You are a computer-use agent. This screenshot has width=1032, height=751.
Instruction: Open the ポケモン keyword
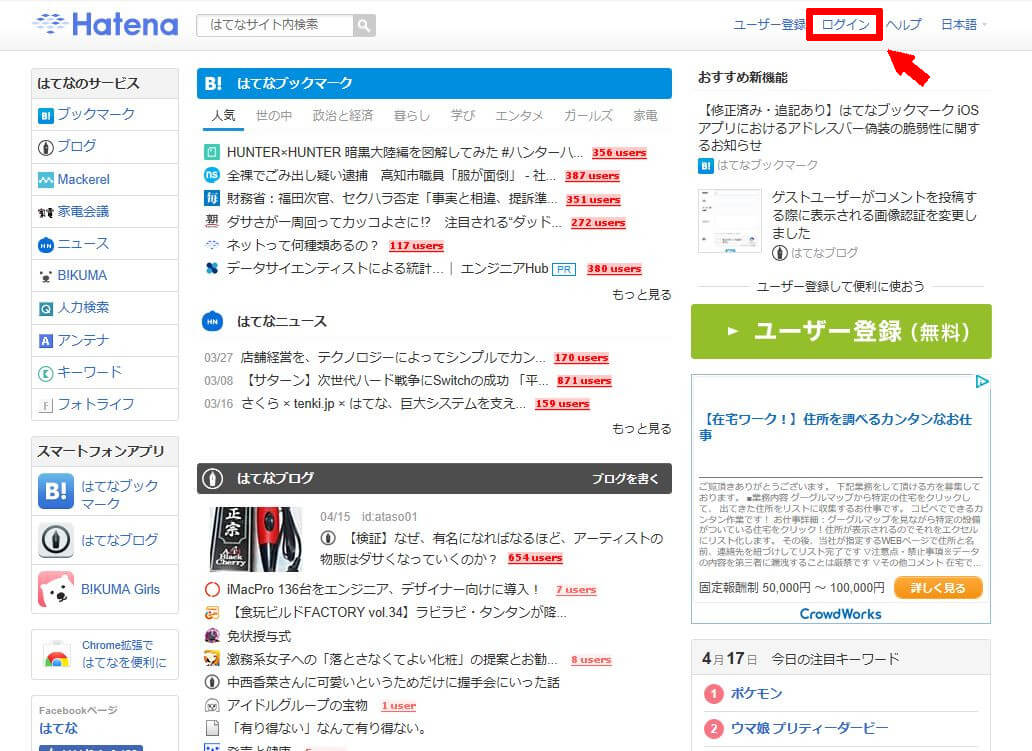(756, 694)
